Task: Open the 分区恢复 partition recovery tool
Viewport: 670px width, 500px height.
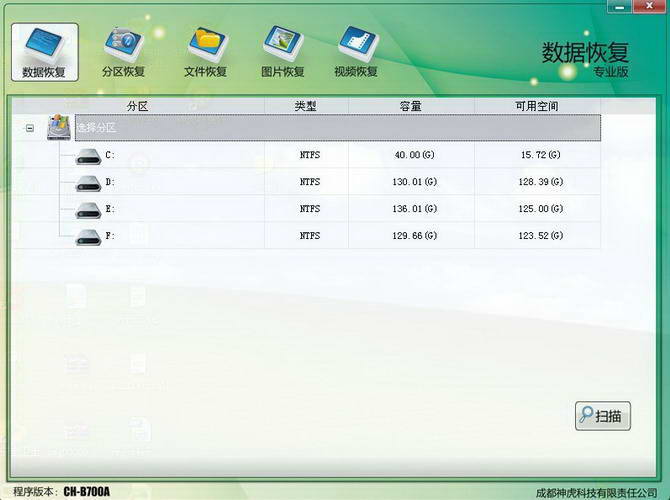Action: pos(123,52)
